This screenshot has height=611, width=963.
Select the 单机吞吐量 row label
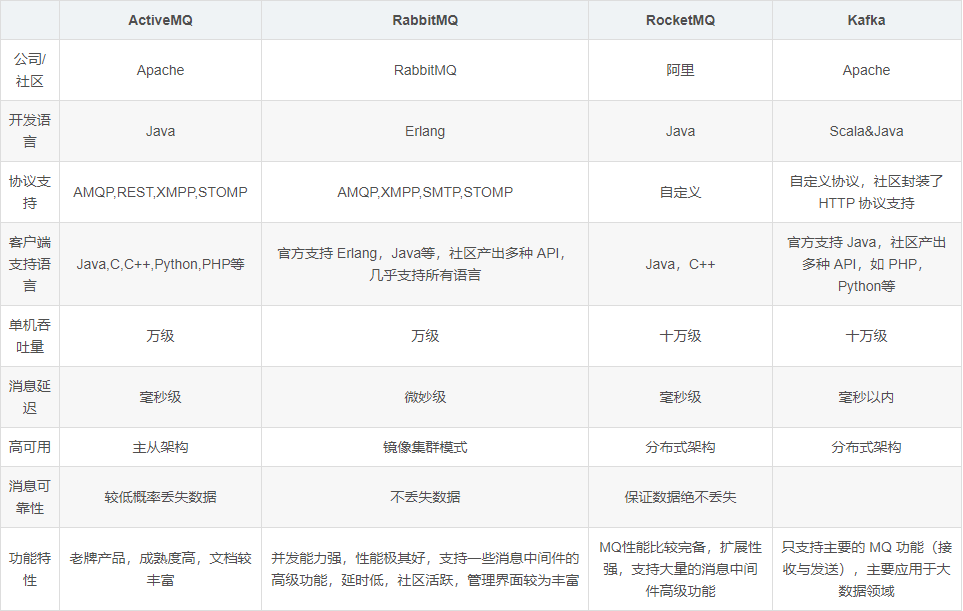(29, 336)
